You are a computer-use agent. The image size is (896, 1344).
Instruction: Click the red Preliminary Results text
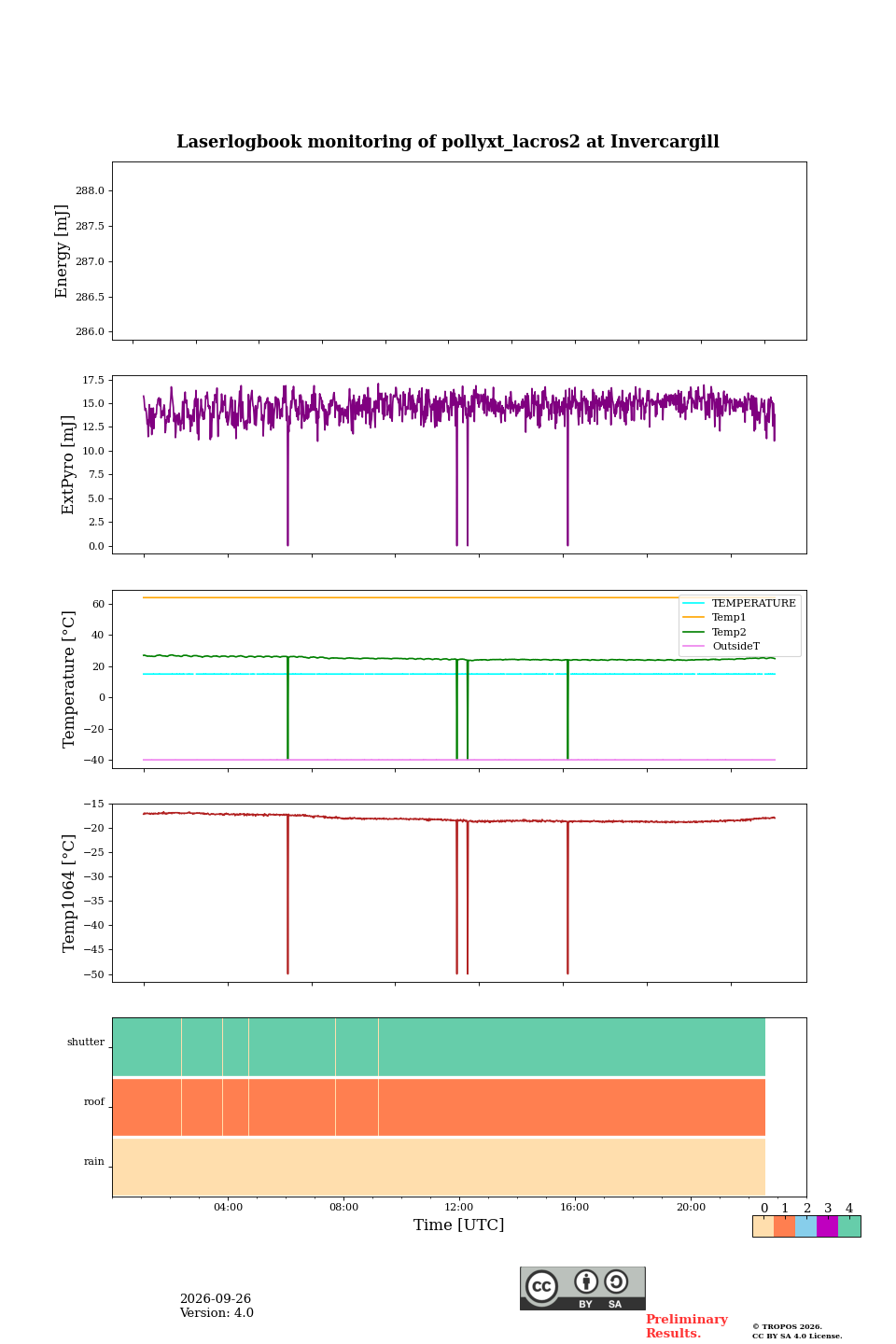pyautogui.click(x=686, y=1326)
